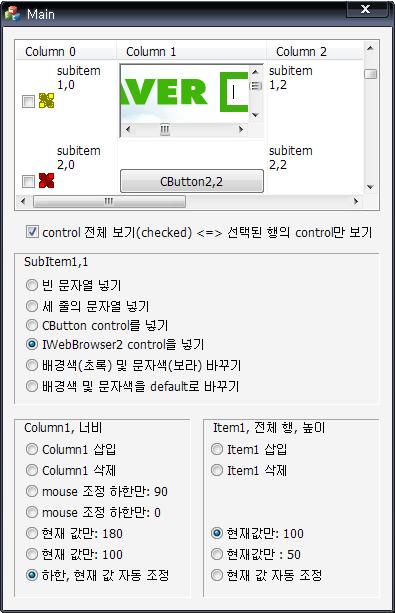Click the list's vertical scrollbar down arrow

tap(370, 187)
